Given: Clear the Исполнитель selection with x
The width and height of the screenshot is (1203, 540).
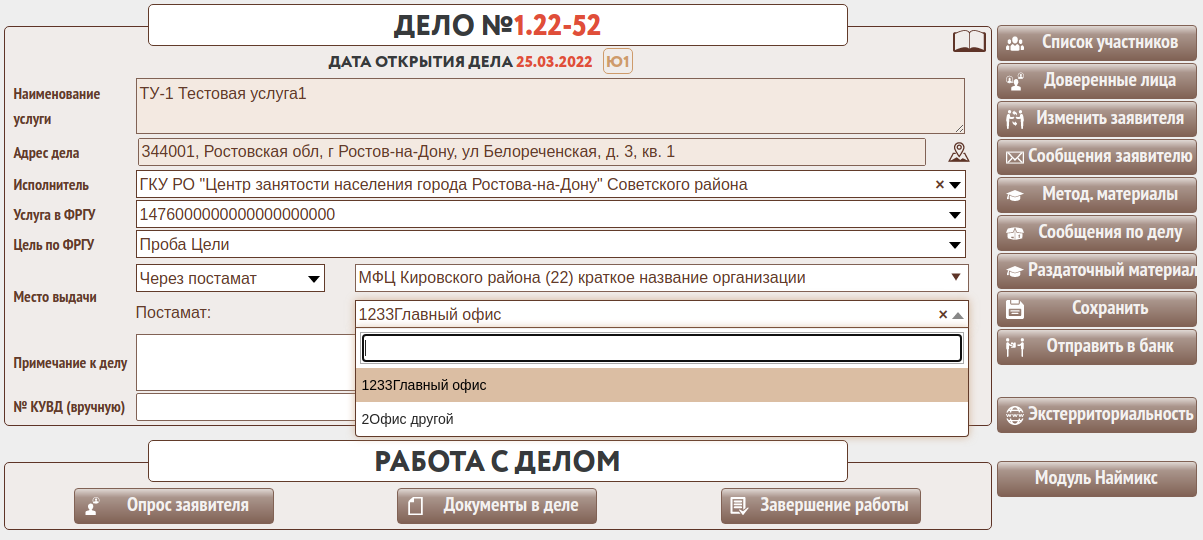Looking at the screenshot, I should pyautogui.click(x=939, y=185).
